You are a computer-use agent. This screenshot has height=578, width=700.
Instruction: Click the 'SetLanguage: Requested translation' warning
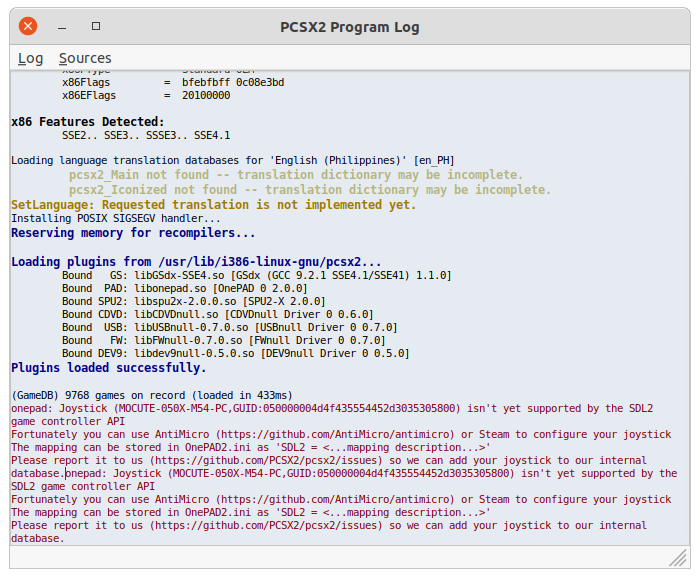coord(213,205)
